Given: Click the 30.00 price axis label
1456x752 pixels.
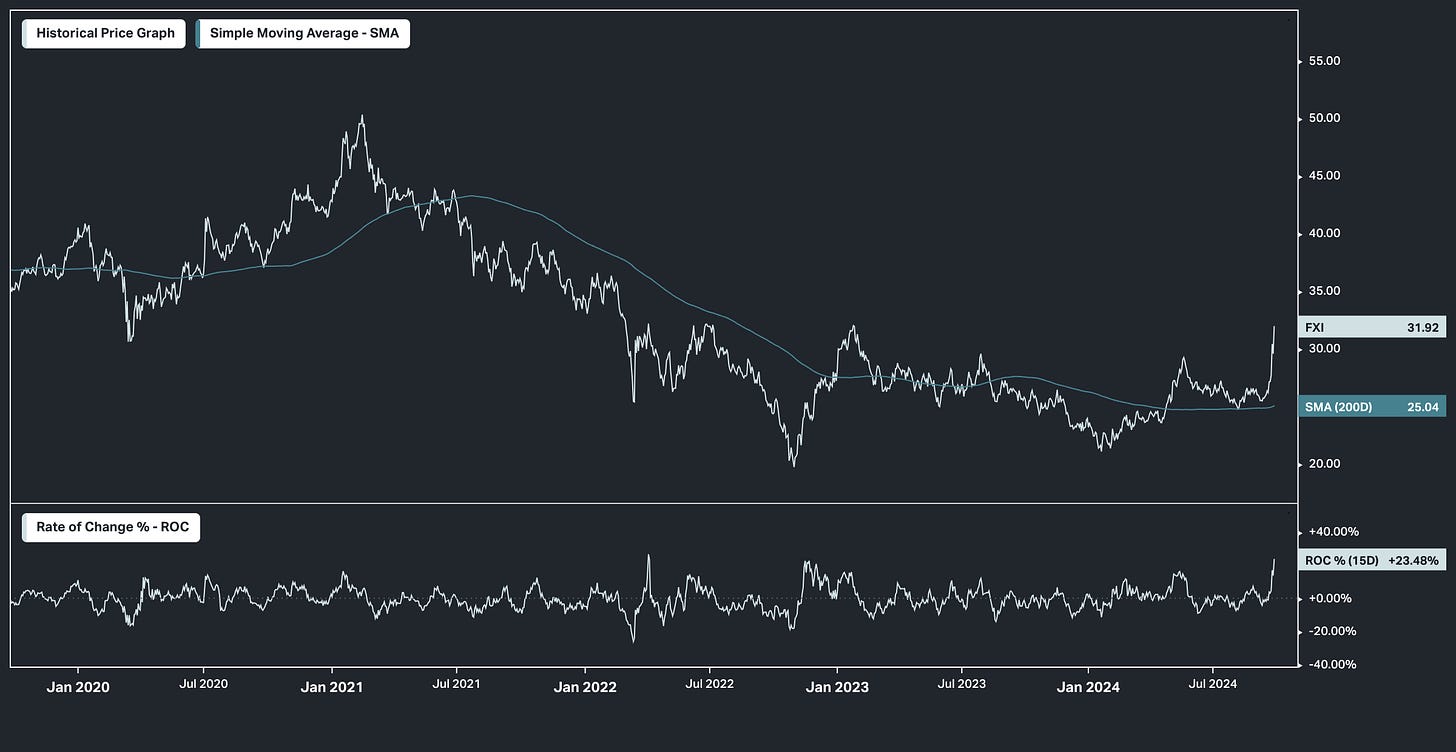Looking at the screenshot, I should [1325, 348].
